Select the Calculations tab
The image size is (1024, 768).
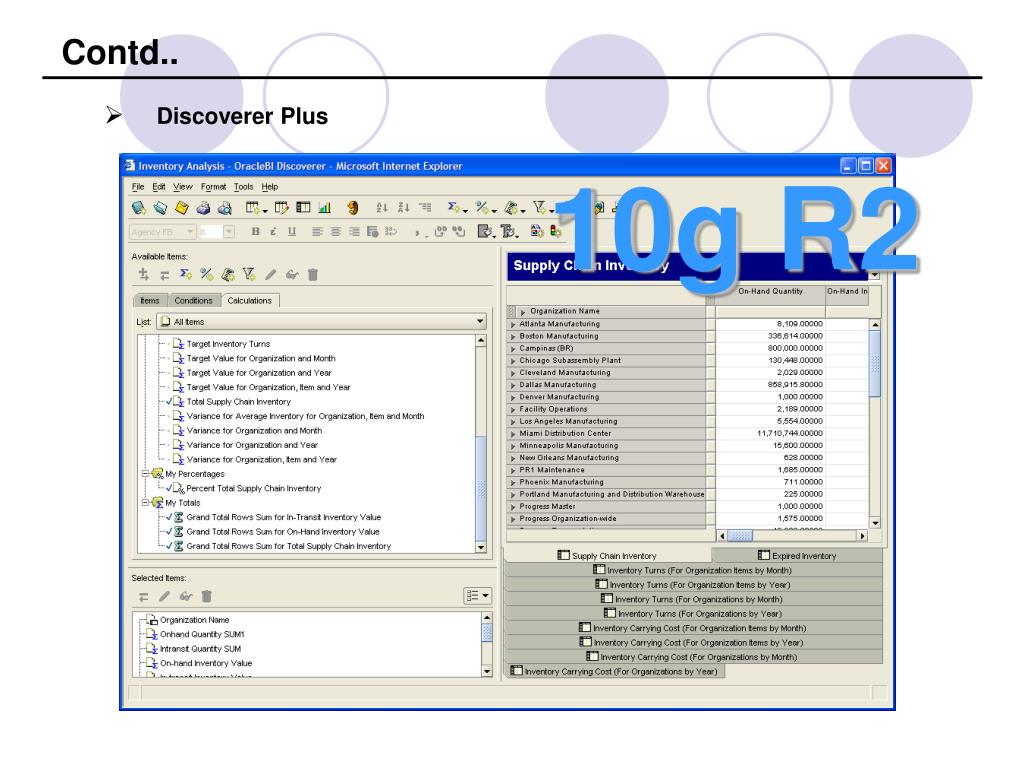click(249, 300)
